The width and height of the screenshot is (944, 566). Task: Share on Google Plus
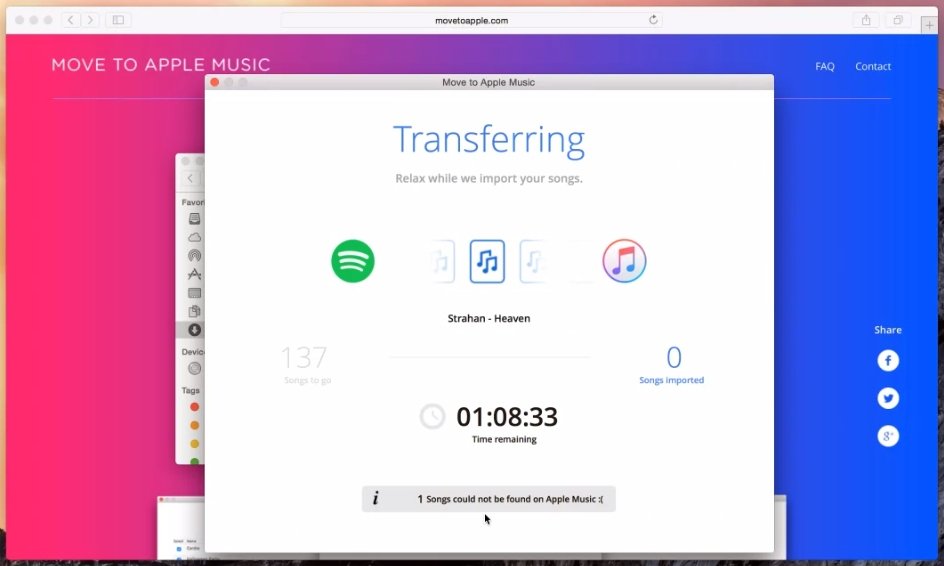coord(888,436)
